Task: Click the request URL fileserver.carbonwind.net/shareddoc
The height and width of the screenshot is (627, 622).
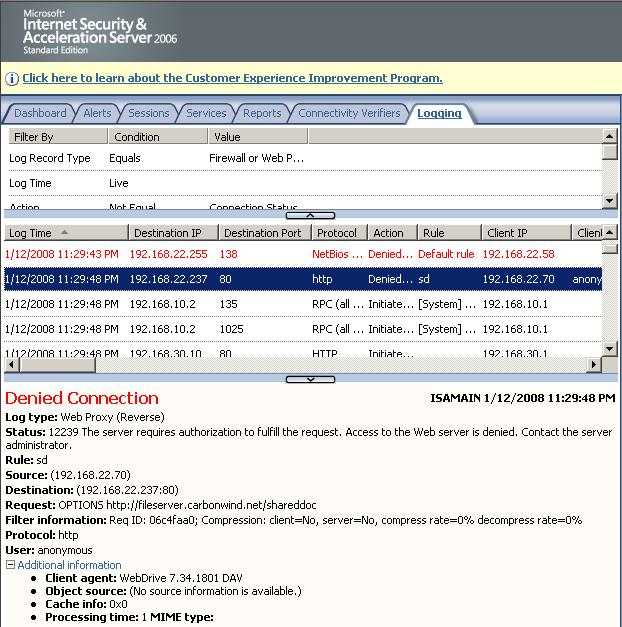Action: [211, 505]
